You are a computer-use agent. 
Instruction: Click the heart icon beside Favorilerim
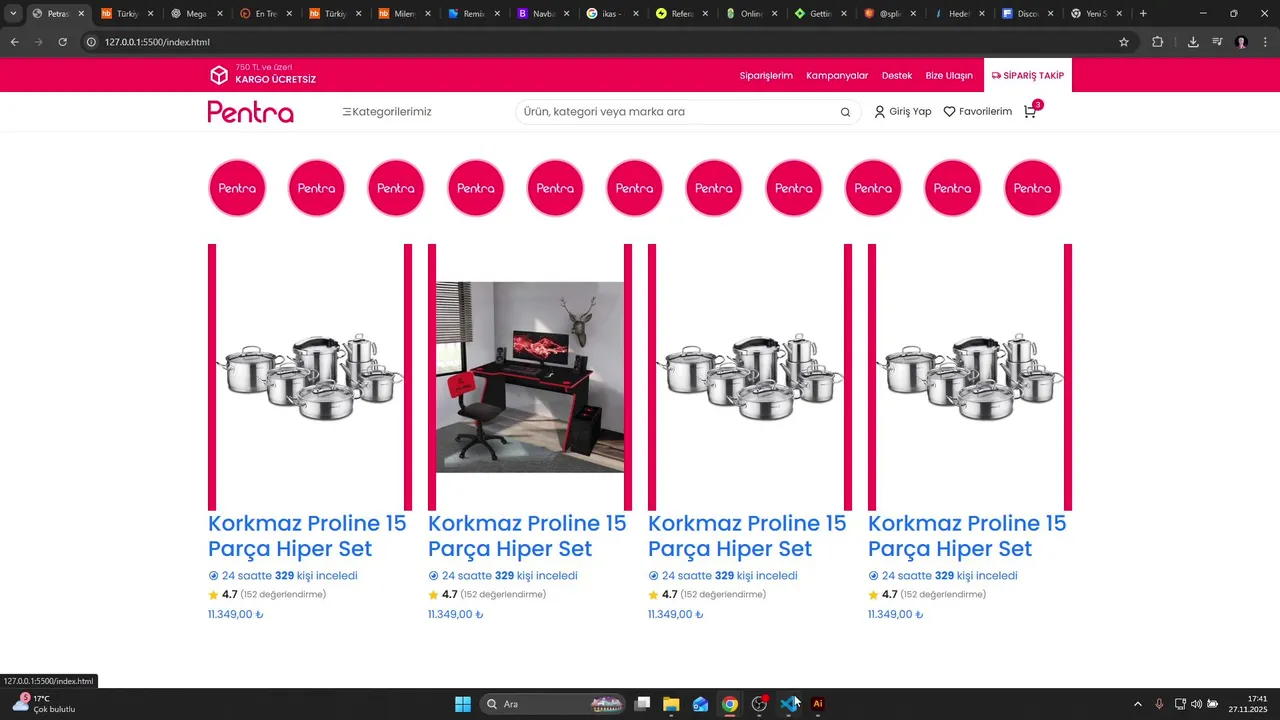[949, 112]
